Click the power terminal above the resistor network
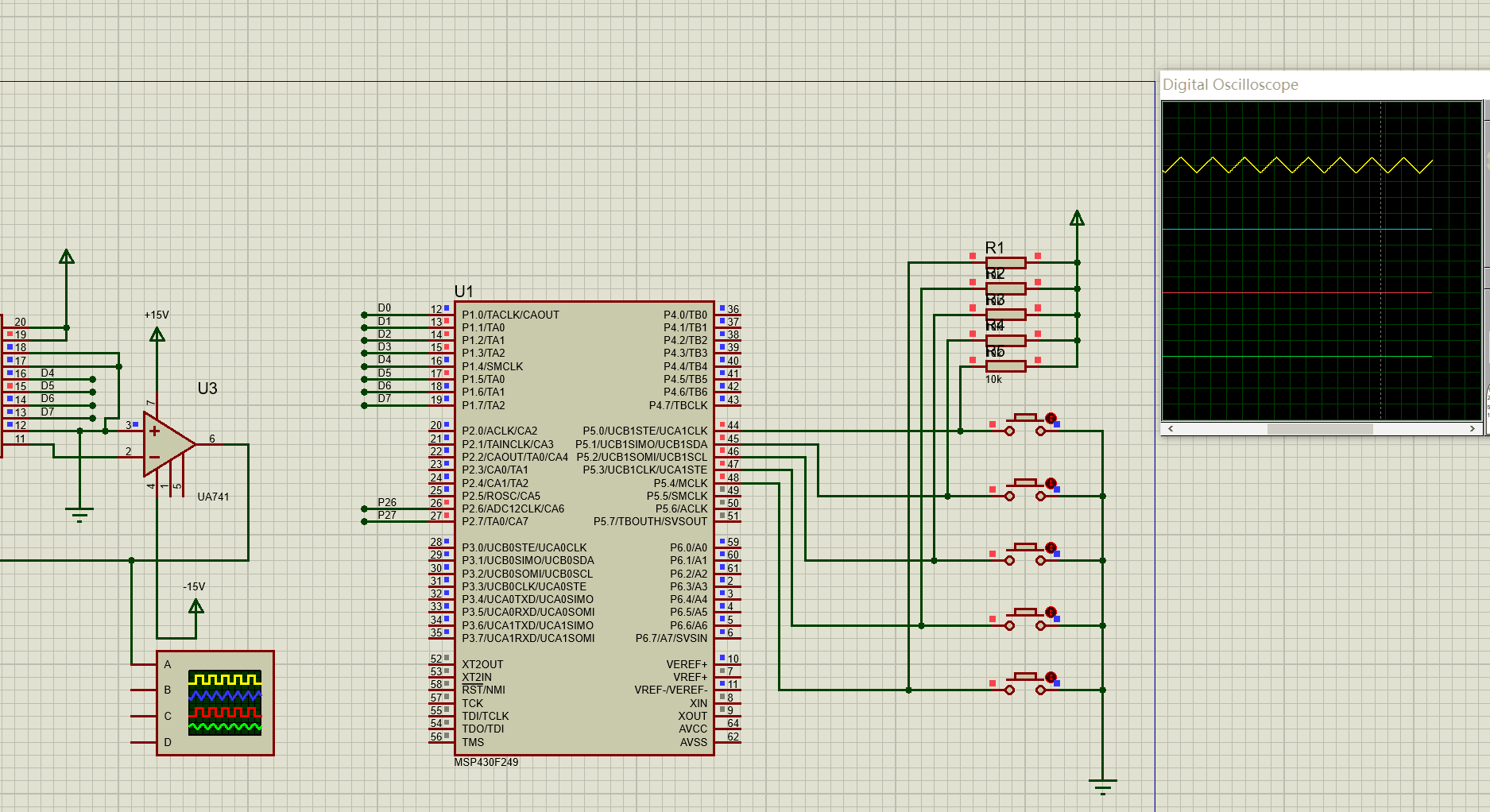This screenshot has height=812, width=1490. [x=1077, y=218]
